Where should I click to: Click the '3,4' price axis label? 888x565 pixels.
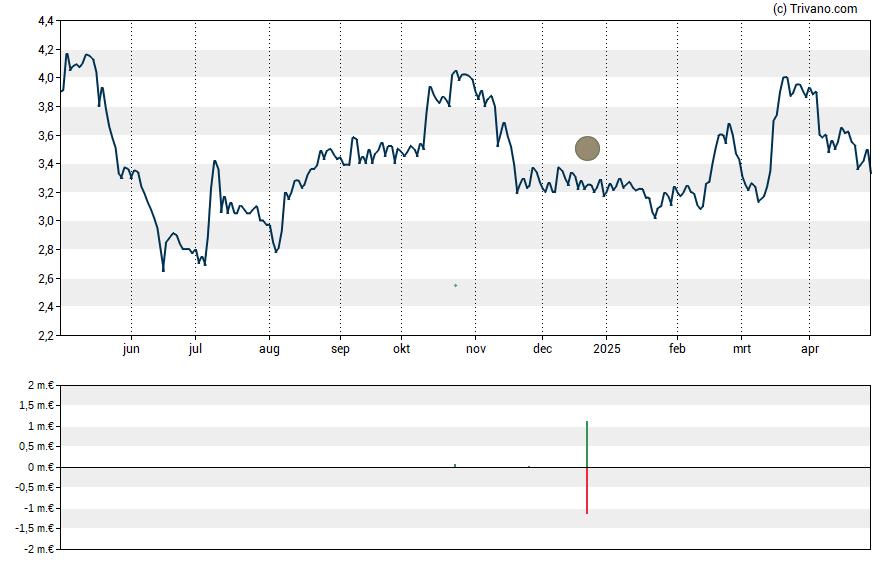click(x=46, y=164)
